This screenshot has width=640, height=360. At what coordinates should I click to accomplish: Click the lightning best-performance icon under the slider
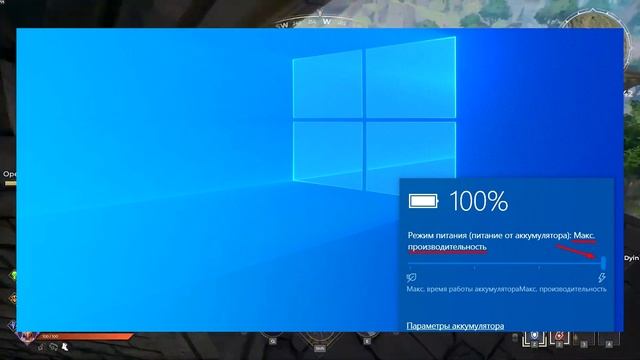(x=602, y=278)
